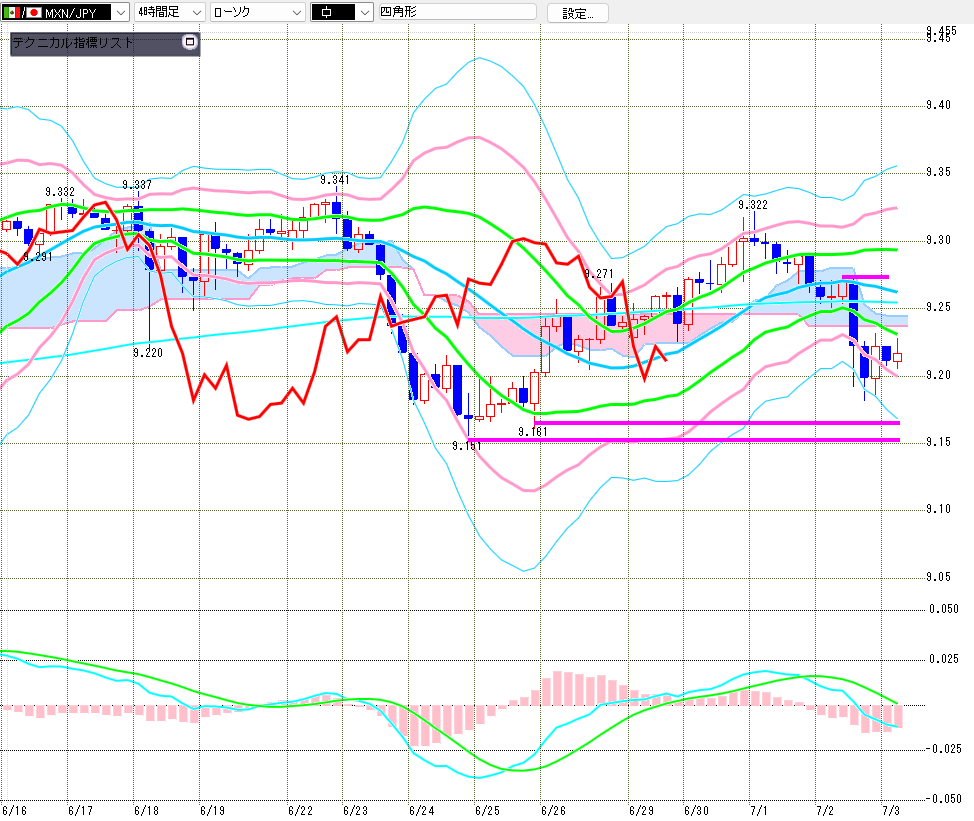Click the 9.40 price axis label

point(939,105)
